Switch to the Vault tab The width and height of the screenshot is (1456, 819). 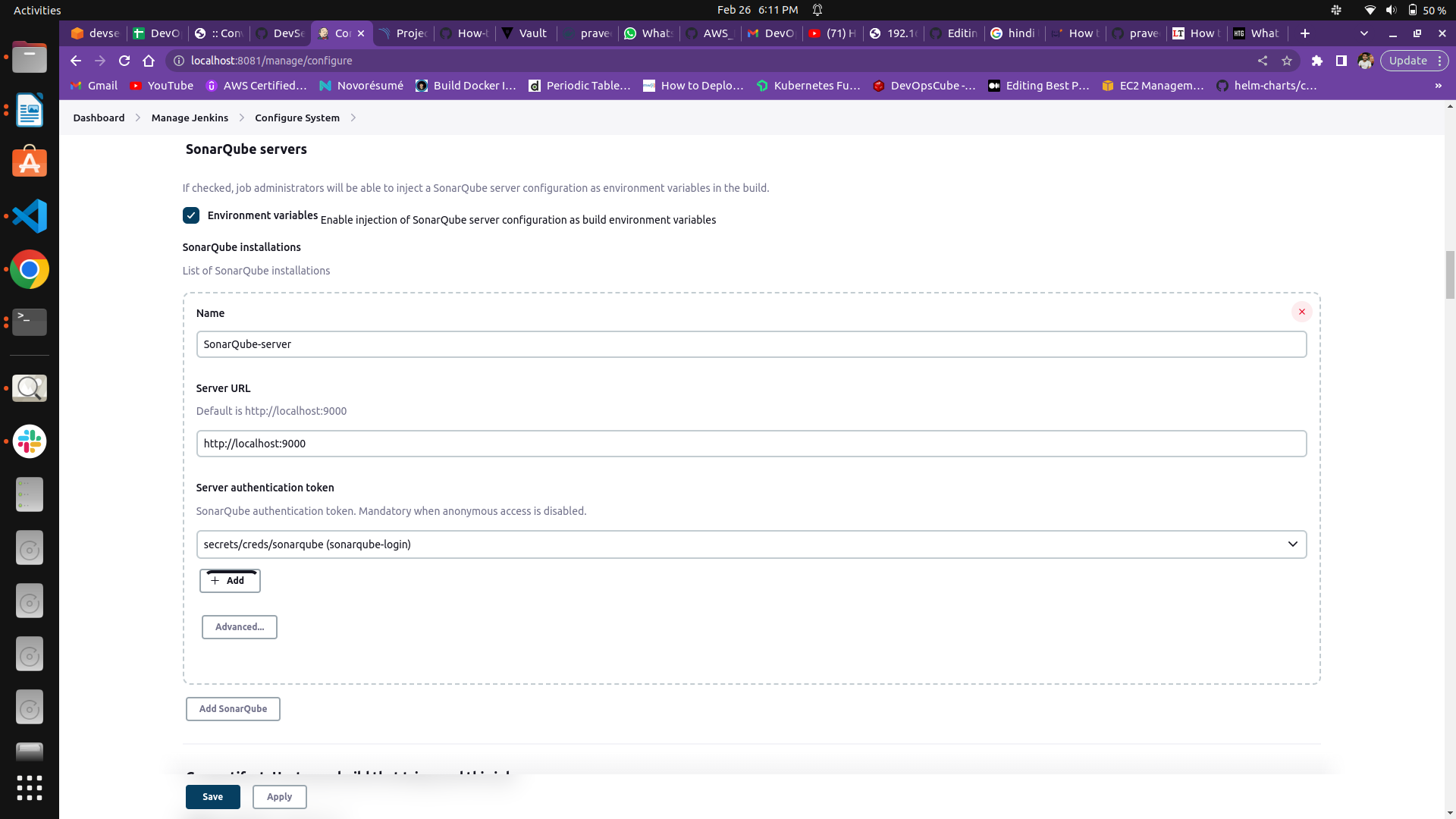pyautogui.click(x=526, y=33)
